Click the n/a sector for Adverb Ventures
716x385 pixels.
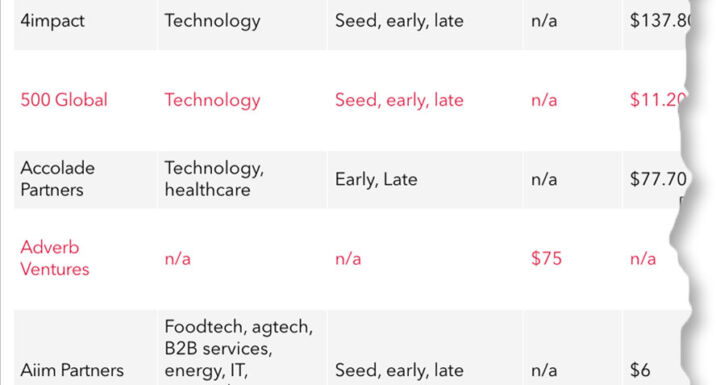(178, 259)
